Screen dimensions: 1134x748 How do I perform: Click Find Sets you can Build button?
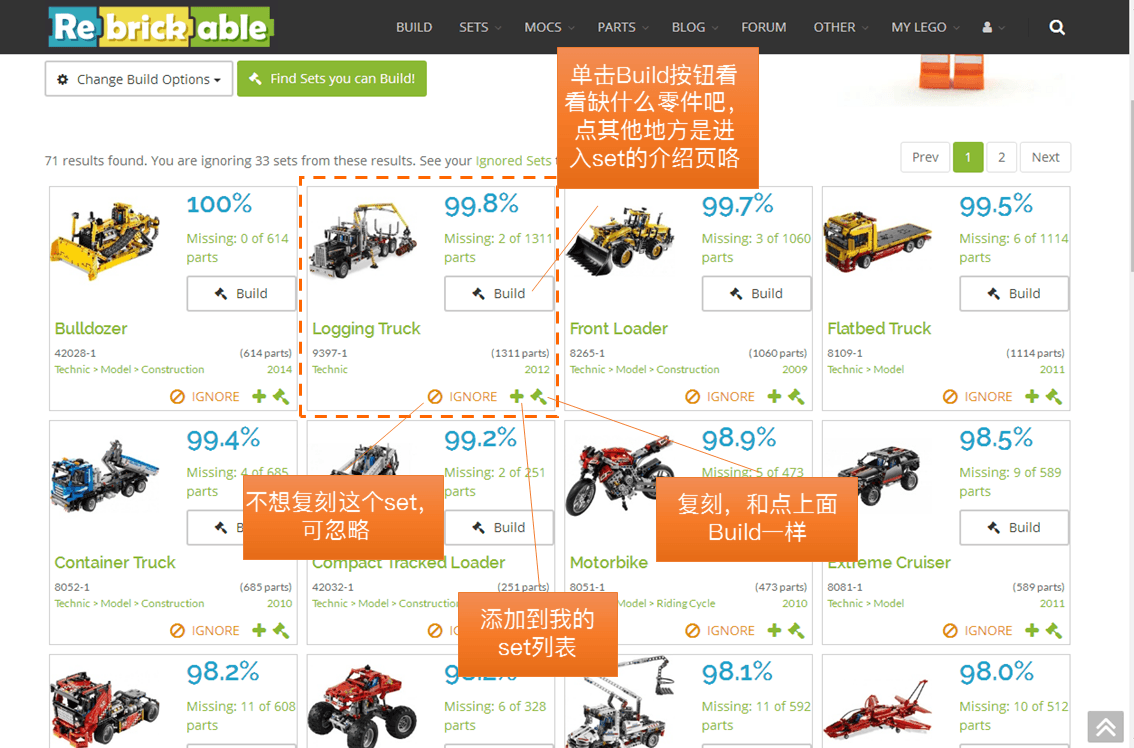332,78
